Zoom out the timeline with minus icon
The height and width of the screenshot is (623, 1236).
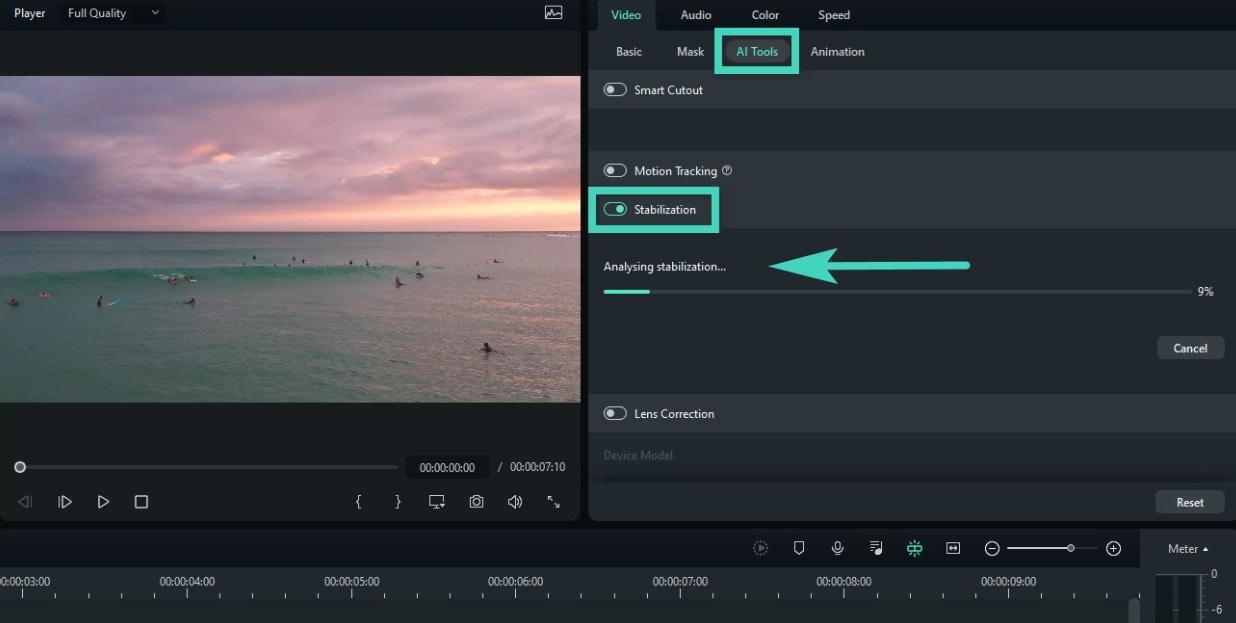(992, 548)
